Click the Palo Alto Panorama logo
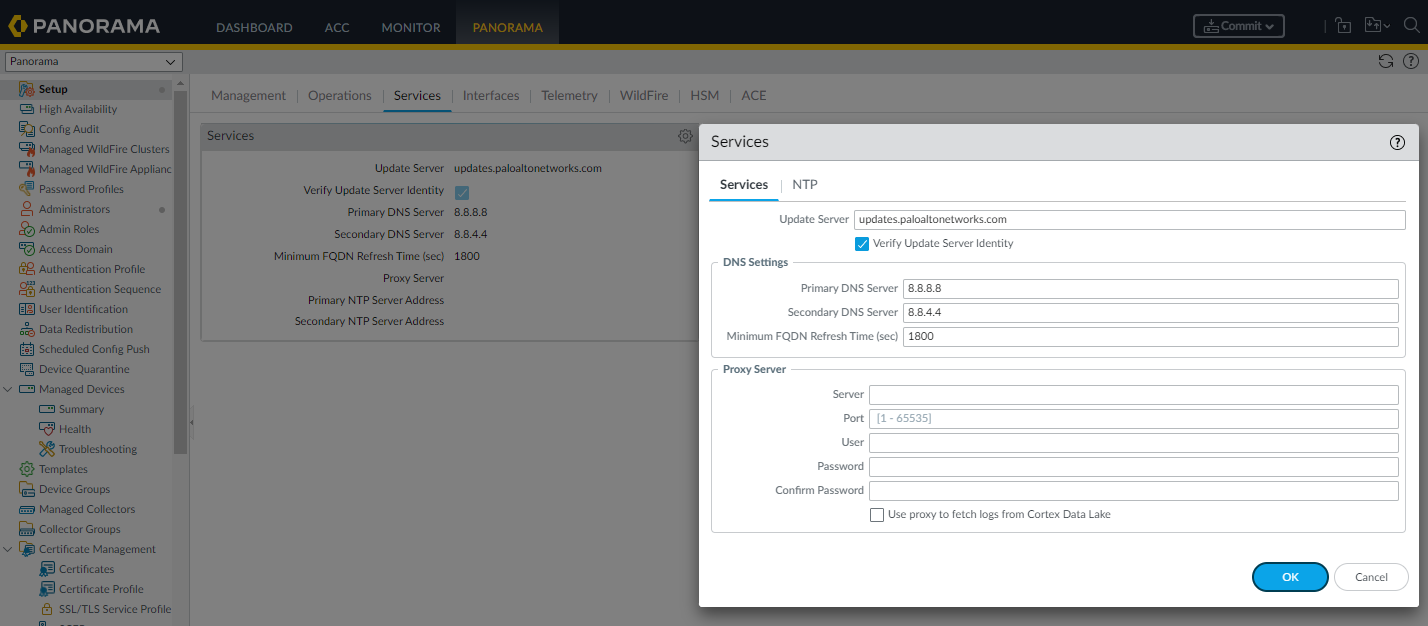Image resolution: width=1428 pixels, height=626 pixels. point(84,27)
